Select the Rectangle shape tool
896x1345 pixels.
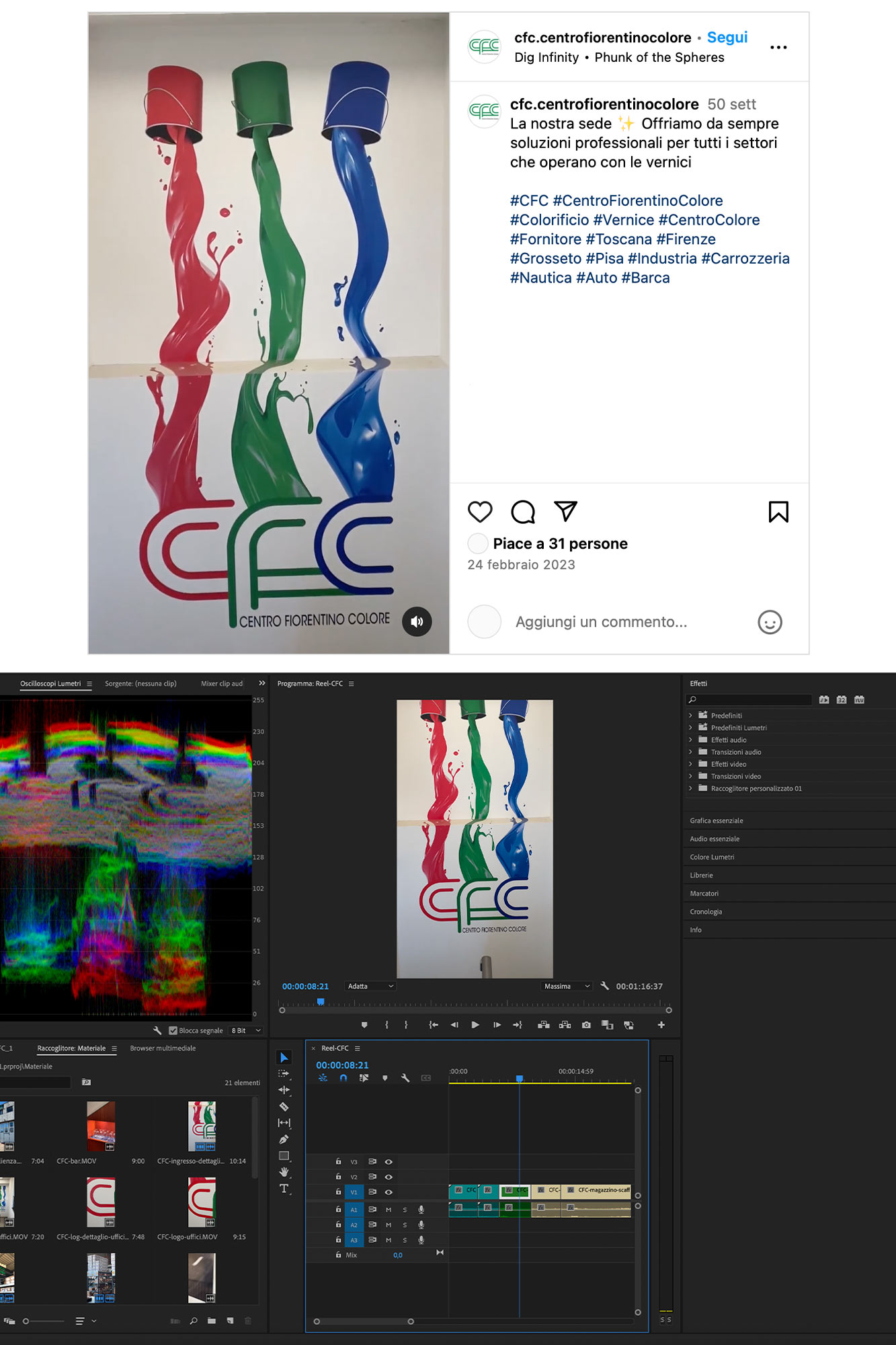(x=284, y=1155)
